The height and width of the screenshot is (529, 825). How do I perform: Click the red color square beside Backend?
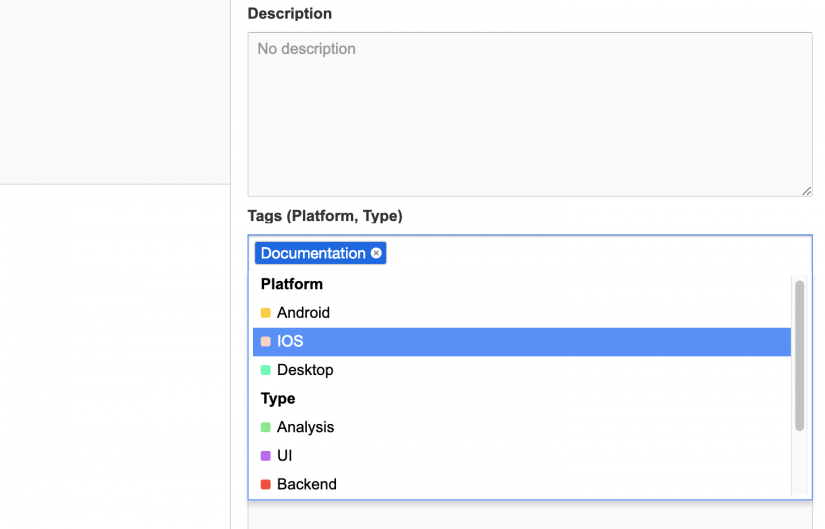pos(266,484)
